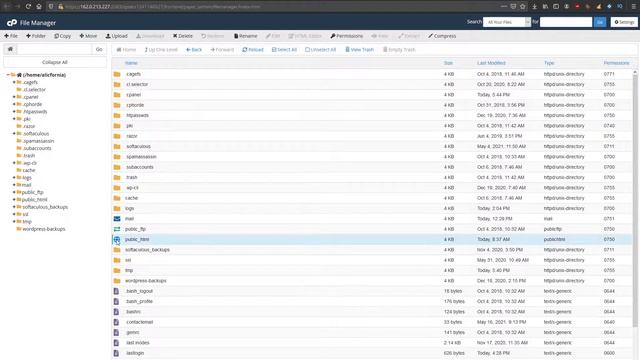Image resolution: width=640 pixels, height=360 pixels.
Task: Expand the .cagefs tree node
Action: [14, 82]
